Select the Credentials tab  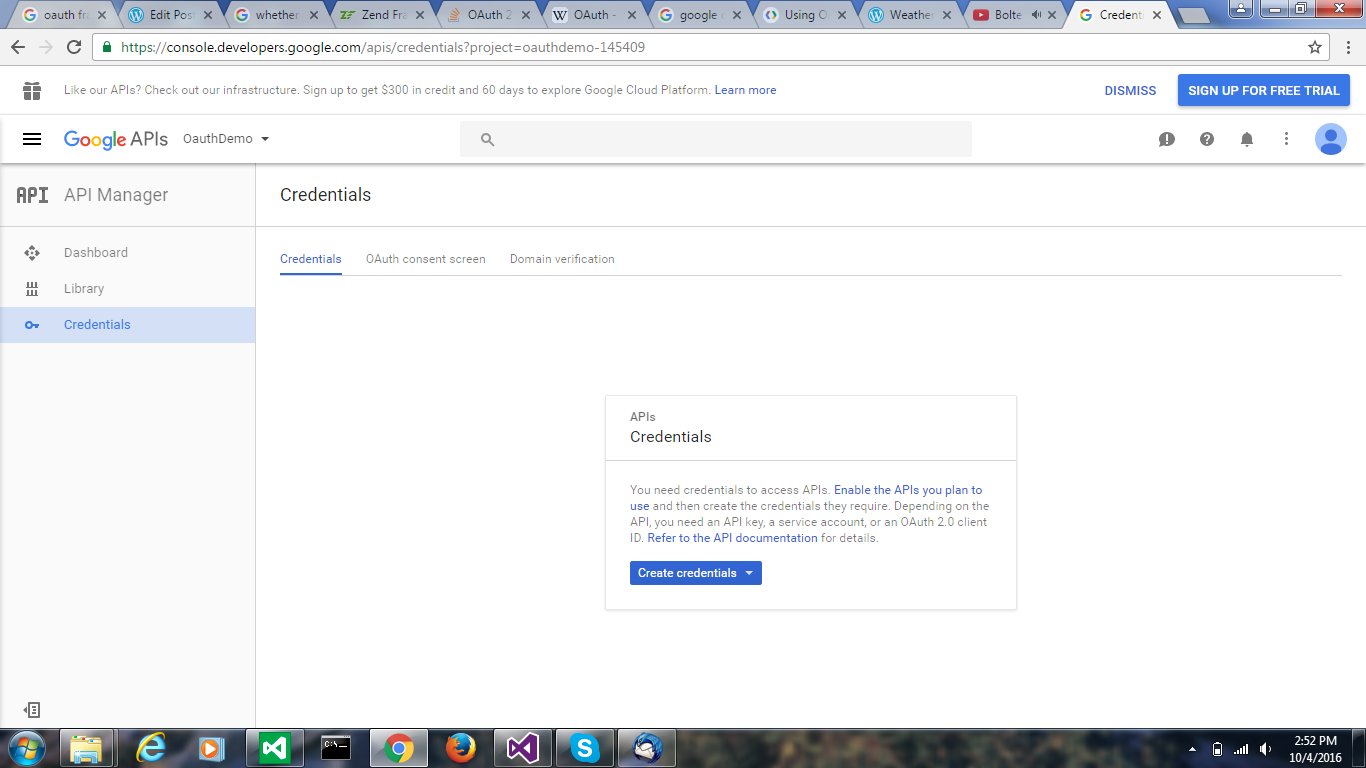point(311,259)
